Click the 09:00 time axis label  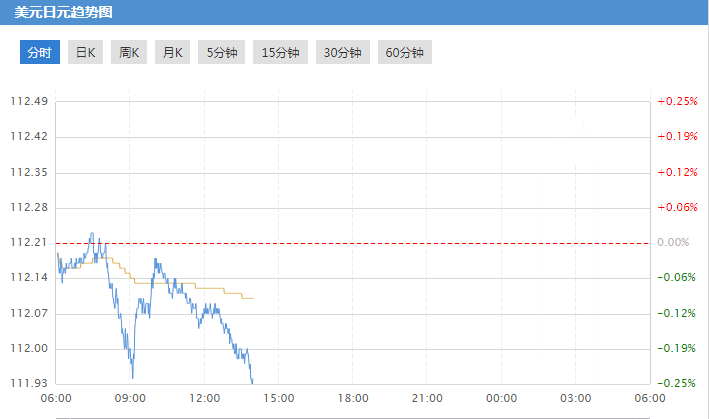[x=130, y=398]
